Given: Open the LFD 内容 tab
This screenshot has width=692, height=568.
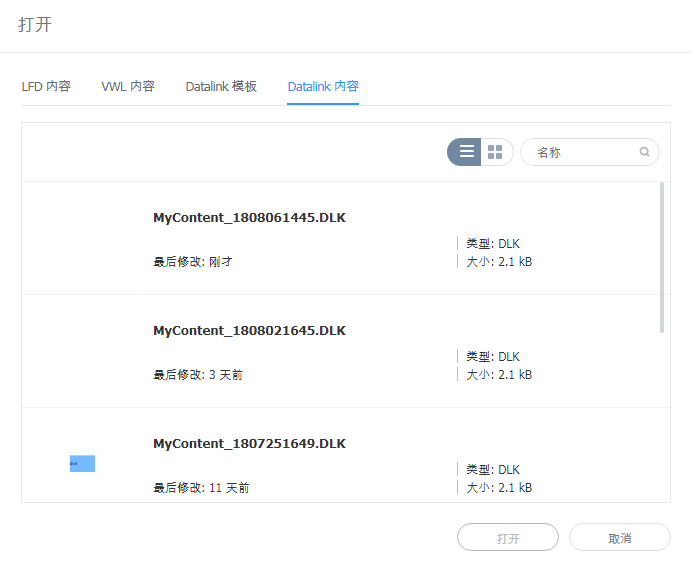Looking at the screenshot, I should click(x=46, y=86).
